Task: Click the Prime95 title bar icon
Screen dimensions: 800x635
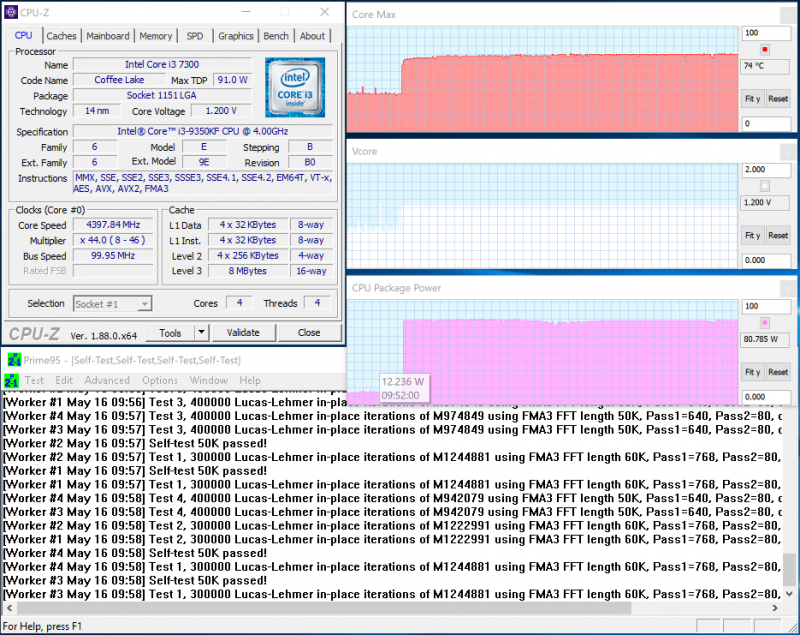Action: (x=14, y=360)
